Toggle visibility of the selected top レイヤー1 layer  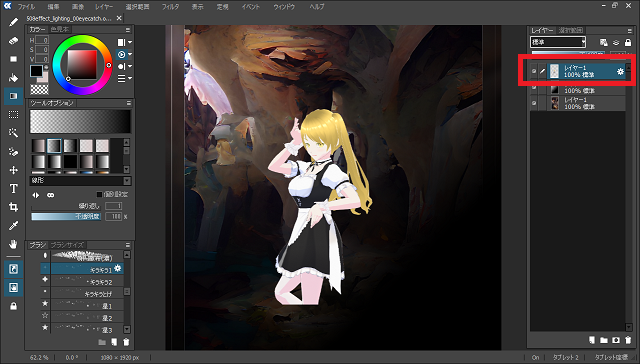point(534,71)
